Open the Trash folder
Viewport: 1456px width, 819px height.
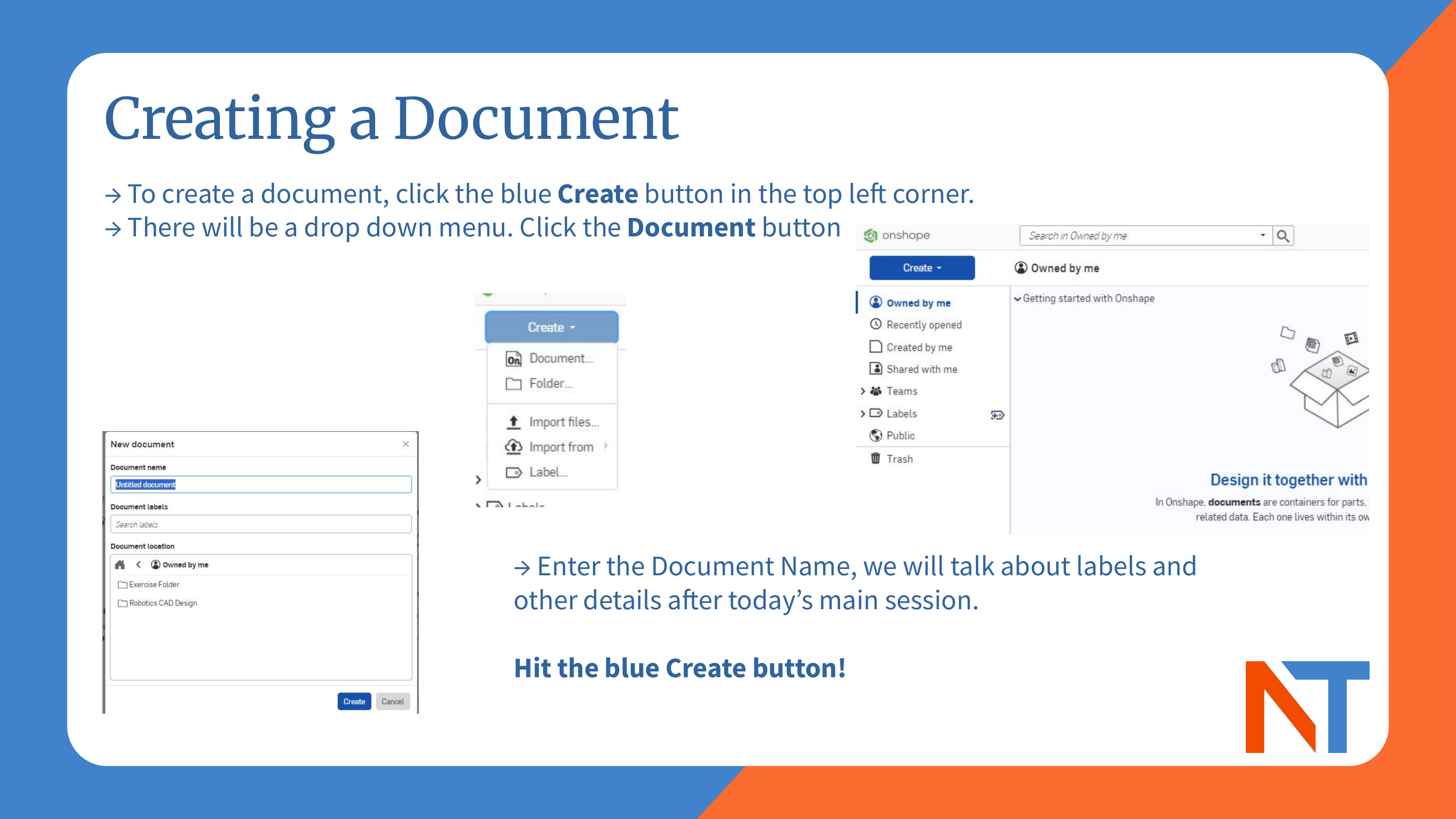click(899, 459)
